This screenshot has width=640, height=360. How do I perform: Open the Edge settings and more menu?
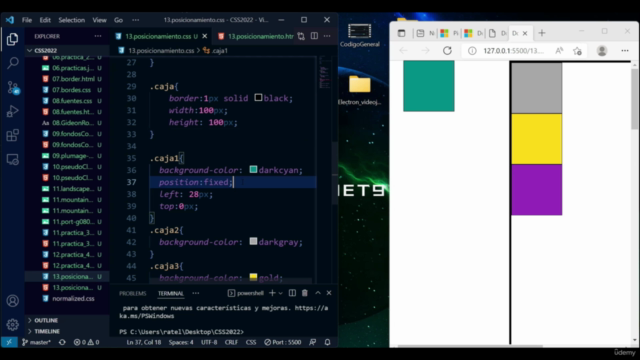[x=625, y=51]
